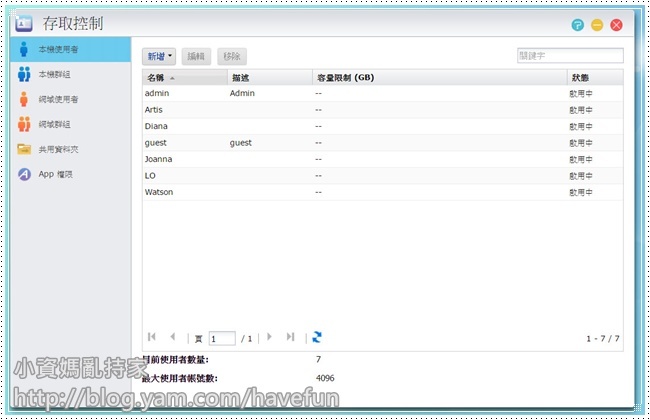This screenshot has width=650, height=420.
Task: Click the 編輯 button
Action: [197, 57]
